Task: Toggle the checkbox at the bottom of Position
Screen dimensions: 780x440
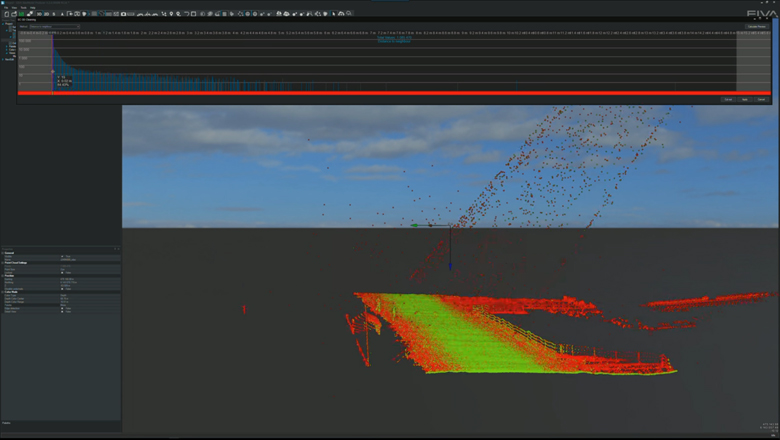Action: 62,289
